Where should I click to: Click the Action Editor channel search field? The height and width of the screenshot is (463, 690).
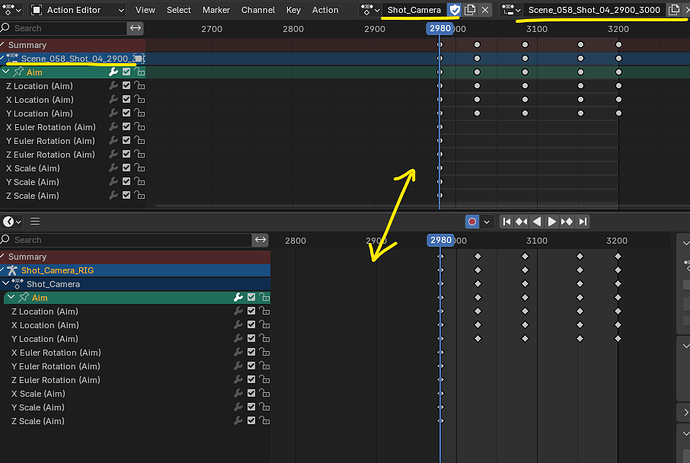click(x=68, y=28)
